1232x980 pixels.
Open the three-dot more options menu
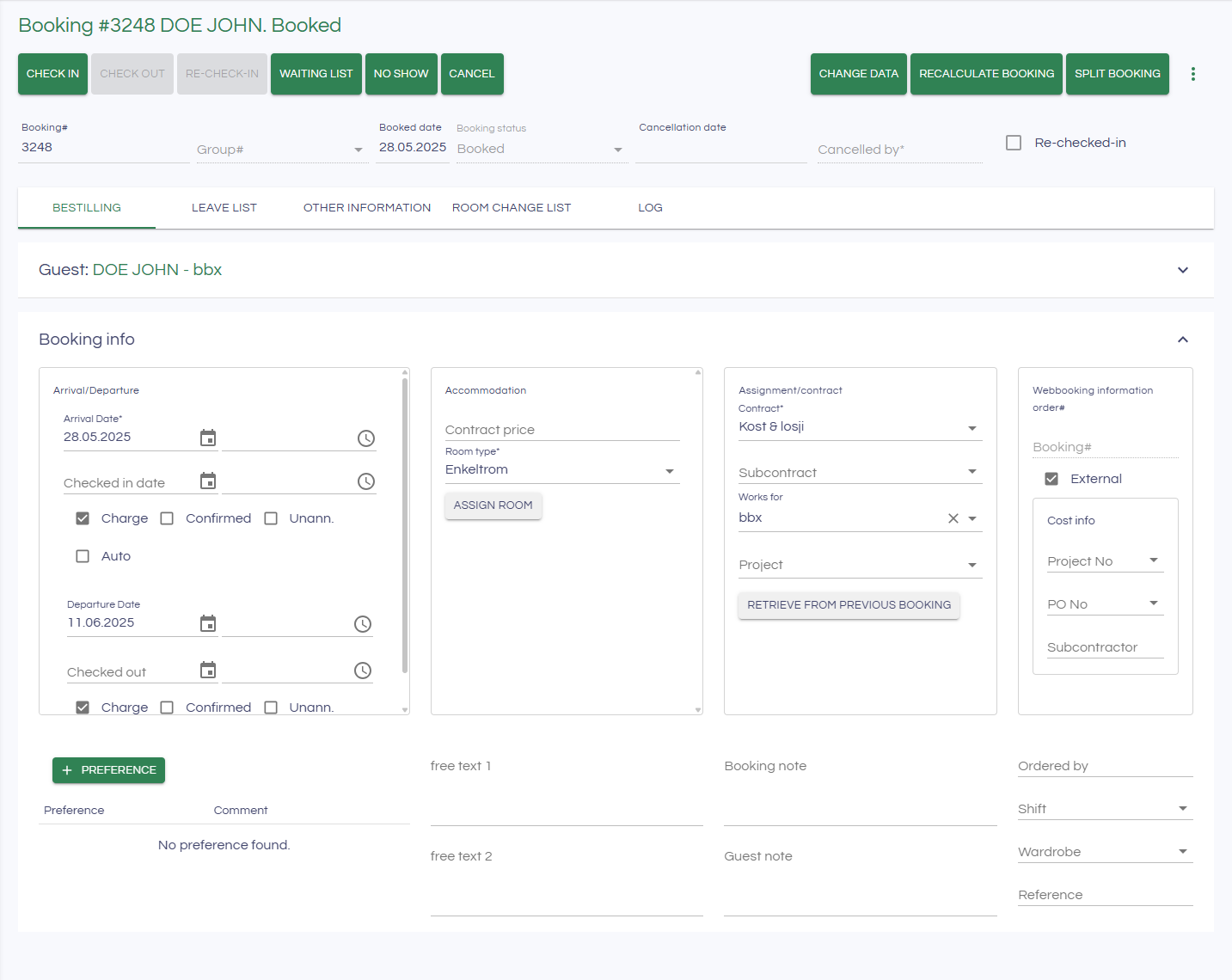click(x=1192, y=74)
